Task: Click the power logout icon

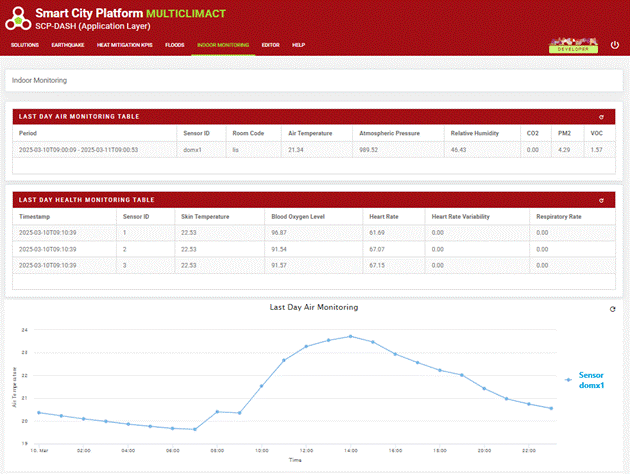Action: [615, 45]
